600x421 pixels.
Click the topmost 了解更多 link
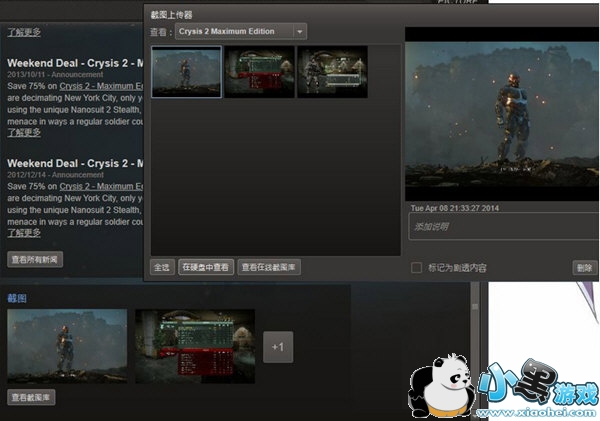(x=24, y=32)
